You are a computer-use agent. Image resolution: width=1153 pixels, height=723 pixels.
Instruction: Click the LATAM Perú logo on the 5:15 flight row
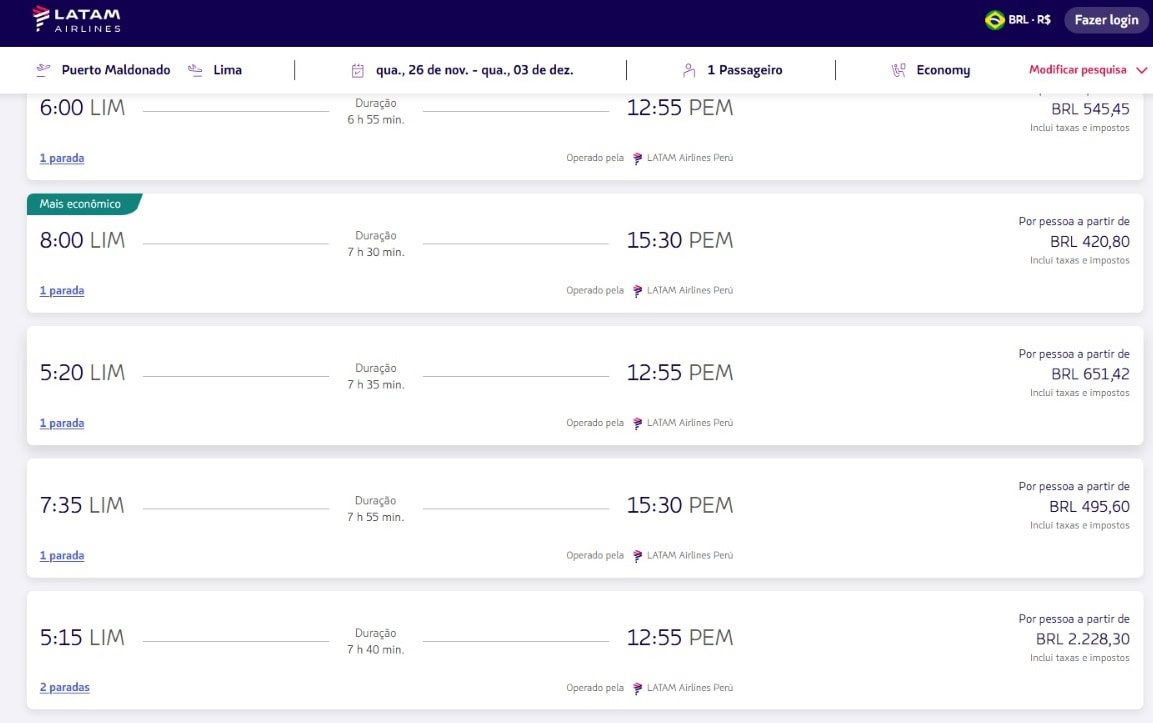[x=637, y=688]
